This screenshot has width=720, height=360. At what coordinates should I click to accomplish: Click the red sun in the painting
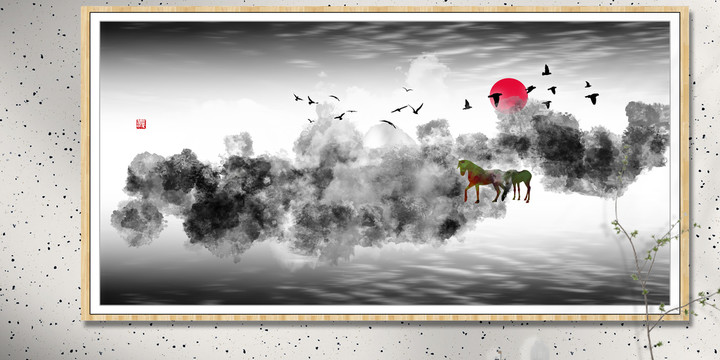pos(508,95)
